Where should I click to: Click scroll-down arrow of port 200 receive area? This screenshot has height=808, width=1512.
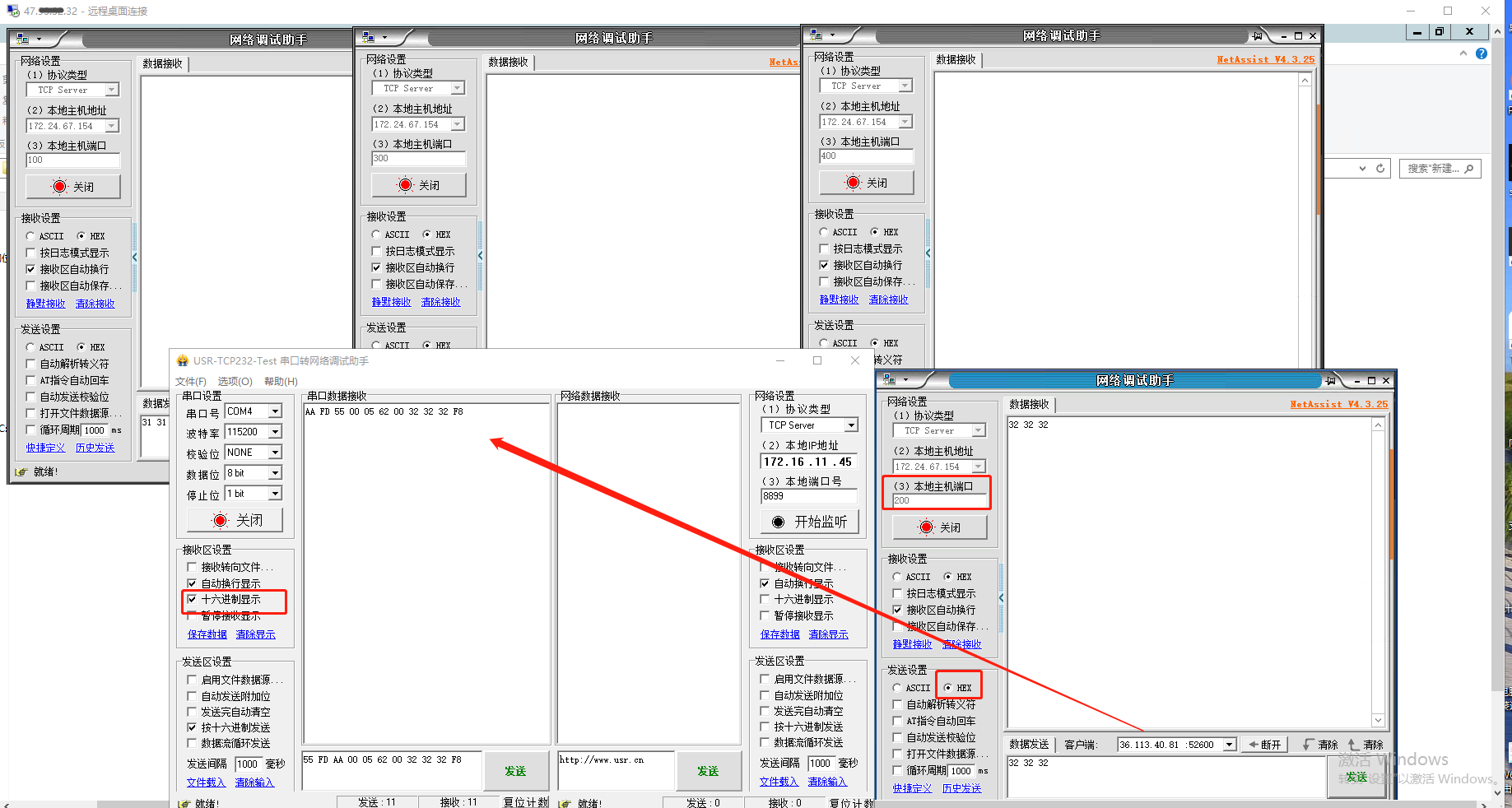click(x=1378, y=720)
